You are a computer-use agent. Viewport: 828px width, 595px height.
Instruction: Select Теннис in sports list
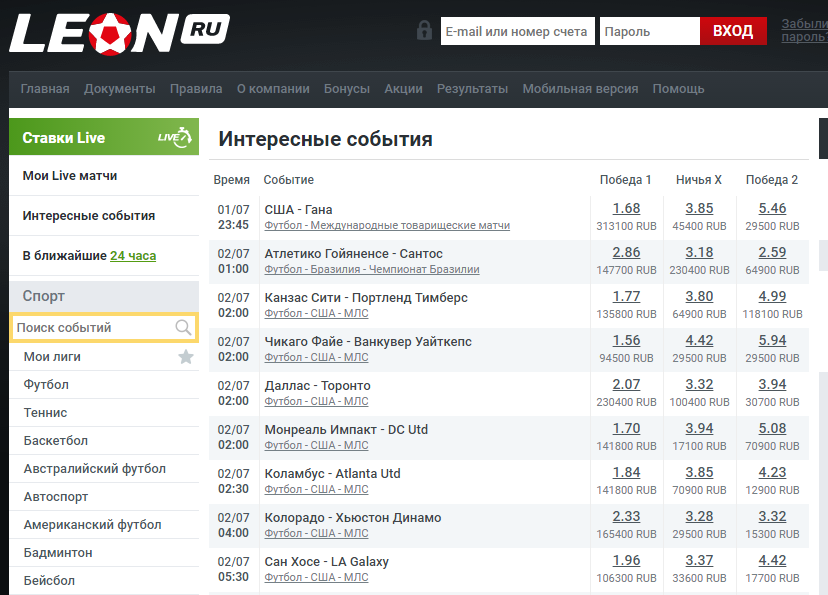[45, 413]
